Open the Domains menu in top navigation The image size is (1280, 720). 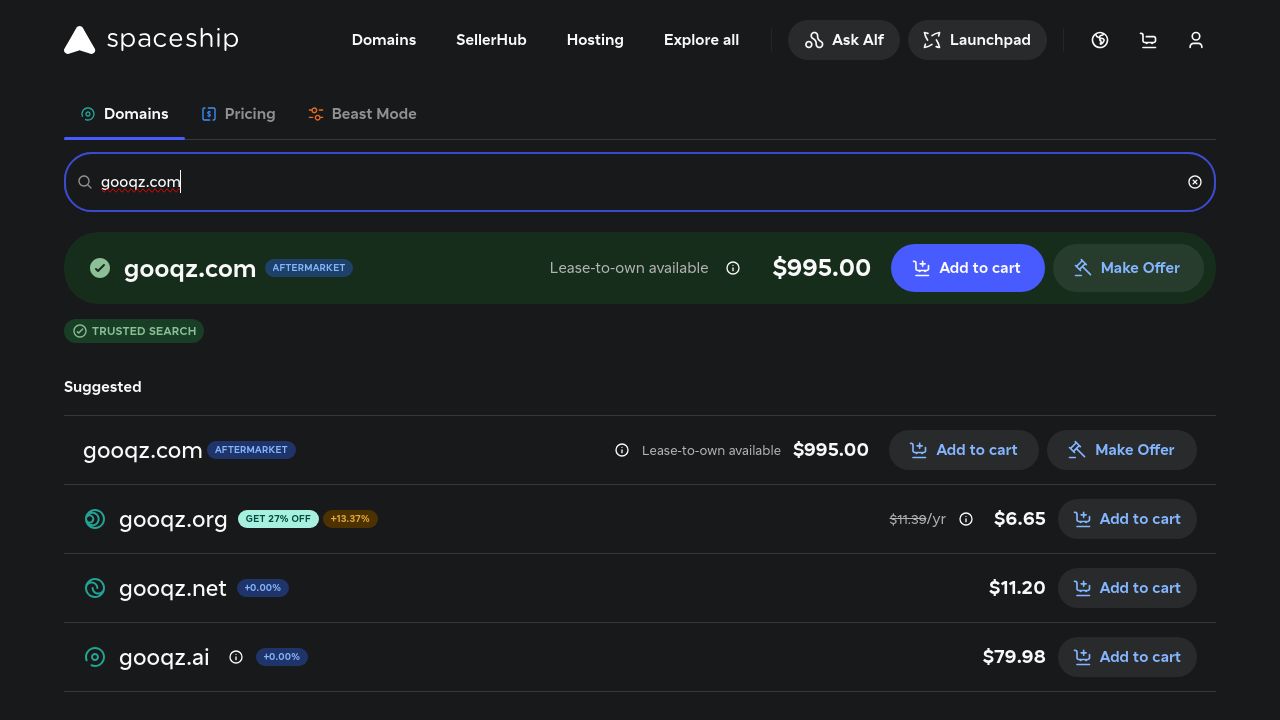pyautogui.click(x=384, y=40)
